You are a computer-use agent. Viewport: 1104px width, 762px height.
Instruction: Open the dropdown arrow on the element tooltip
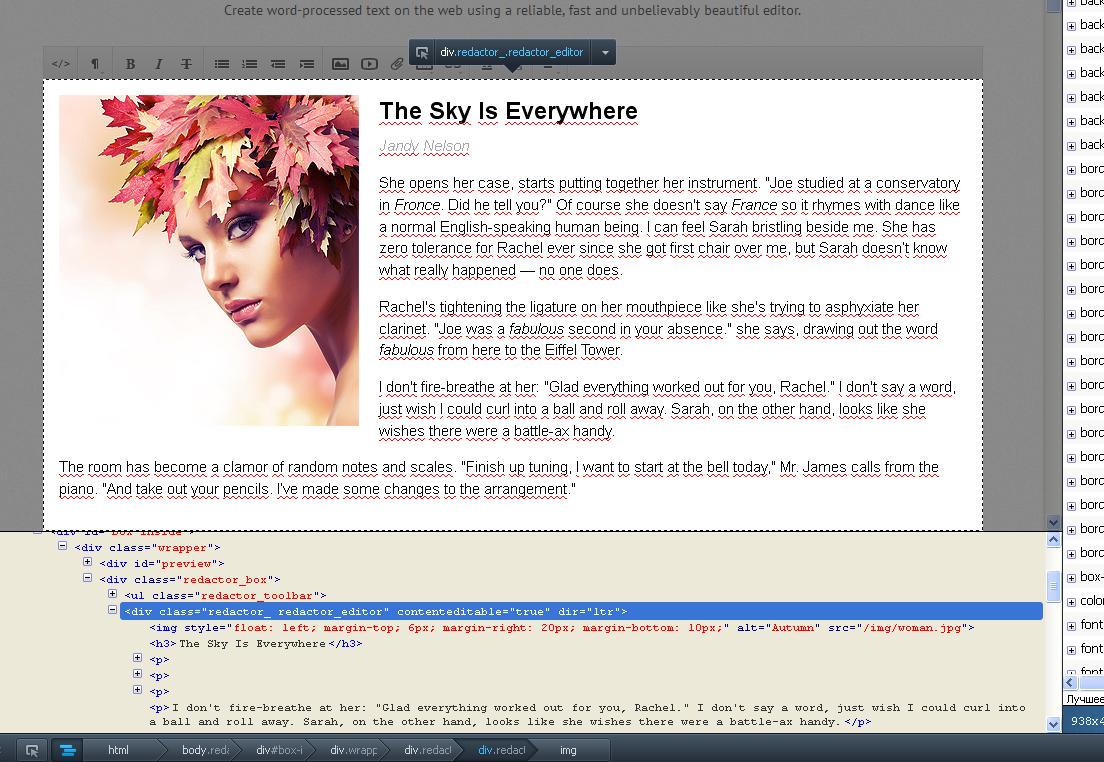click(x=604, y=52)
